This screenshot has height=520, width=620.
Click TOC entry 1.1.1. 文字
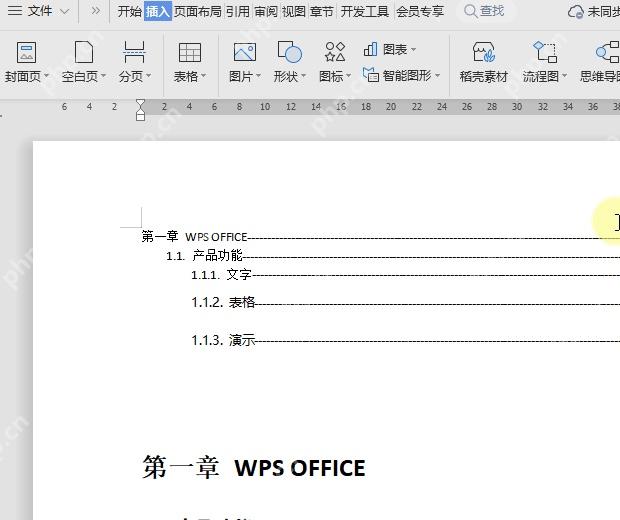coord(221,274)
